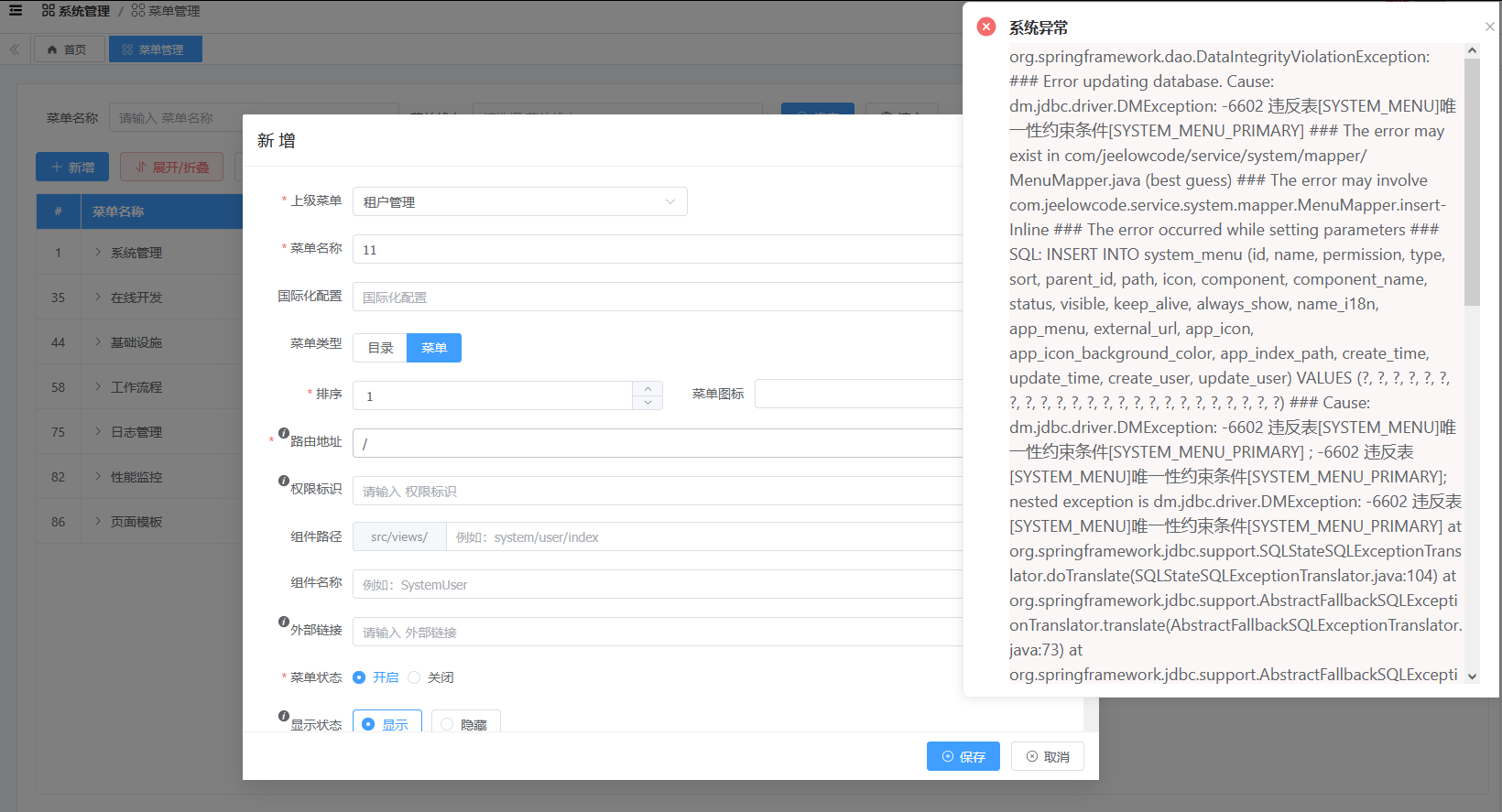Select the 关闭 menu status radio
This screenshot has width=1502, height=812.
coord(415,677)
